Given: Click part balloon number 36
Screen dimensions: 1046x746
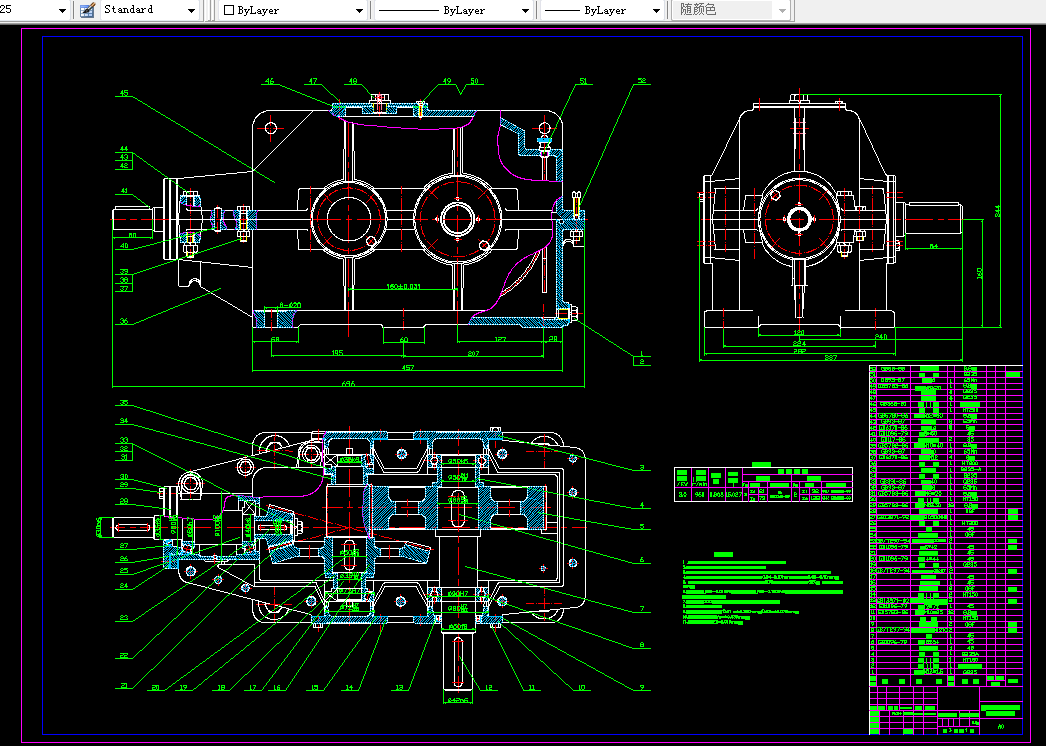Looking at the screenshot, I should [124, 321].
